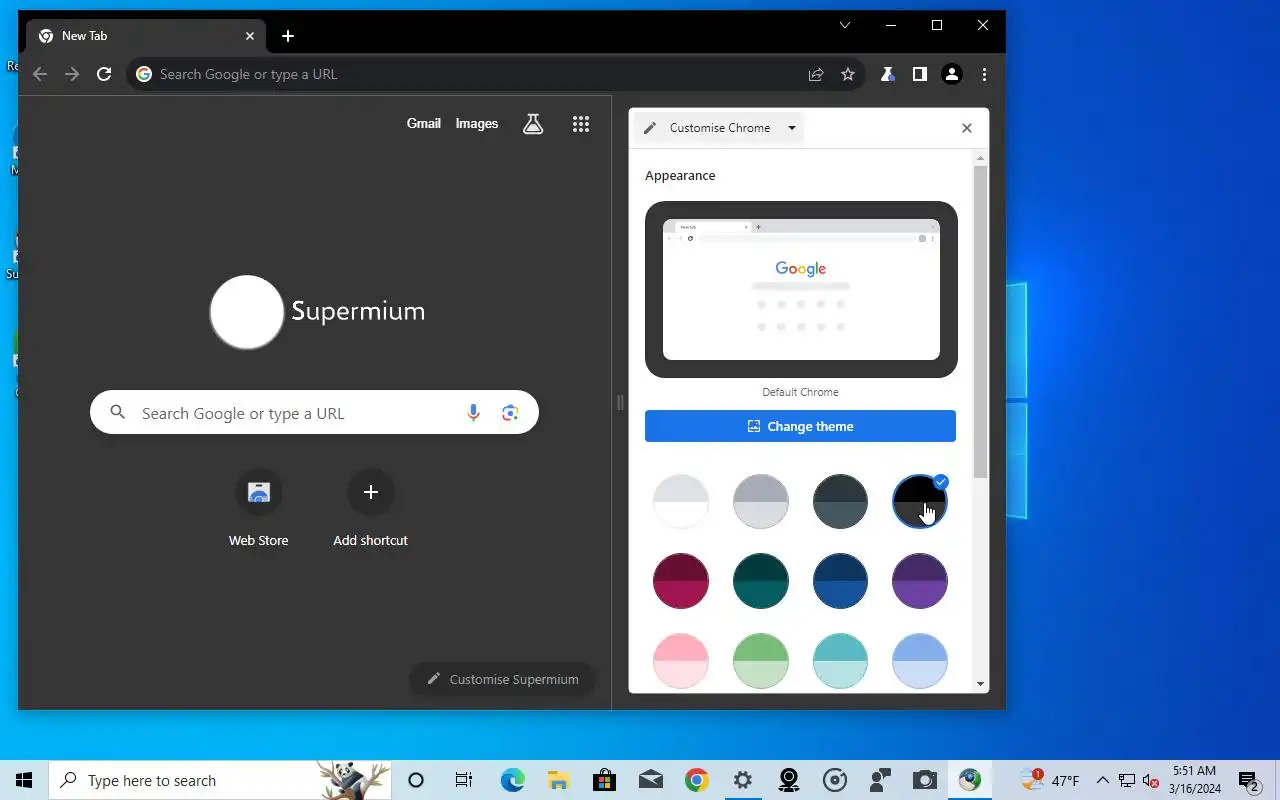The width and height of the screenshot is (1280, 800).
Task: Click the Supermium globe icon on the taskbar
Action: [969, 780]
